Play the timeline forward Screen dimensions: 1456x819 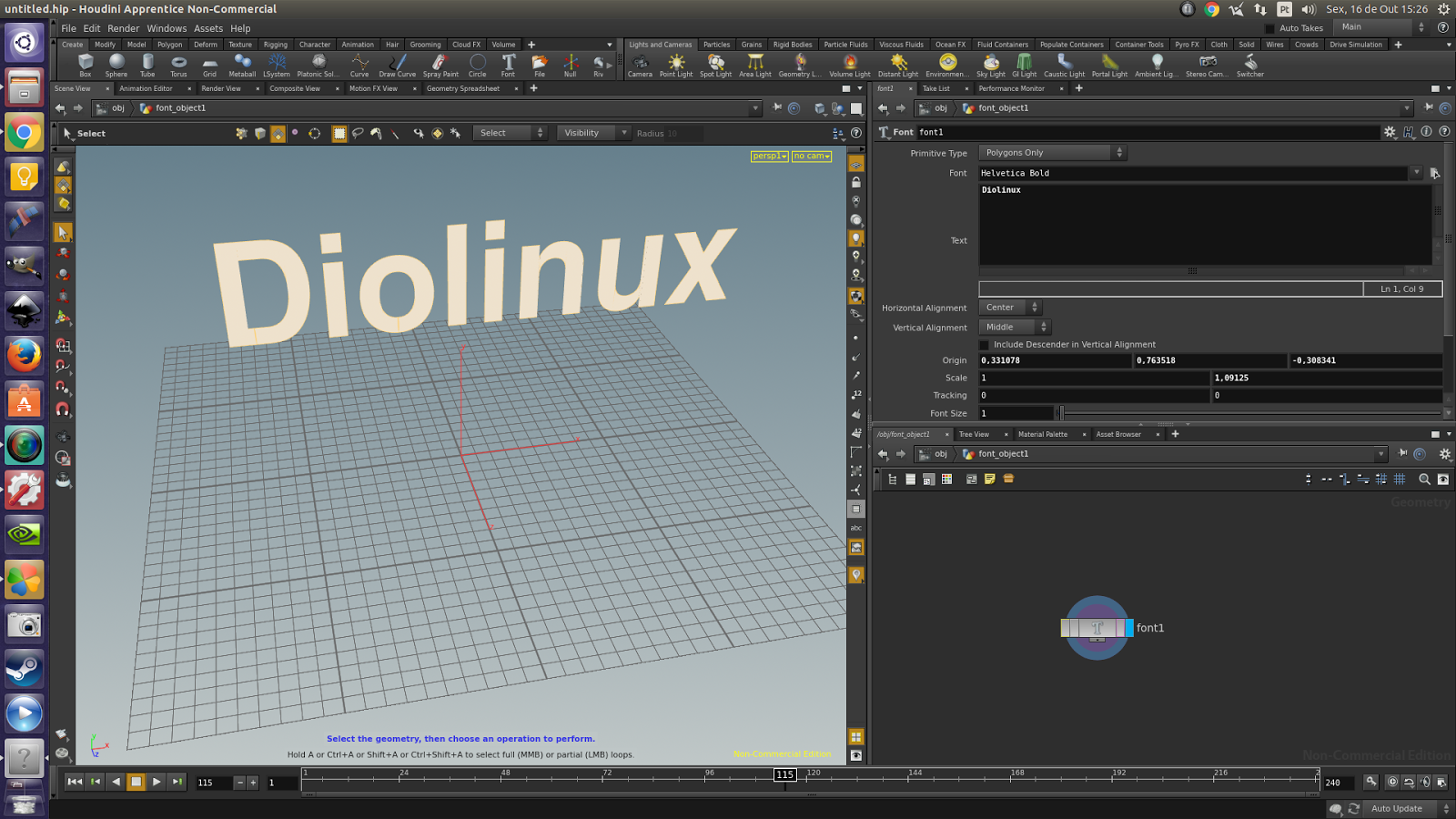point(157,782)
